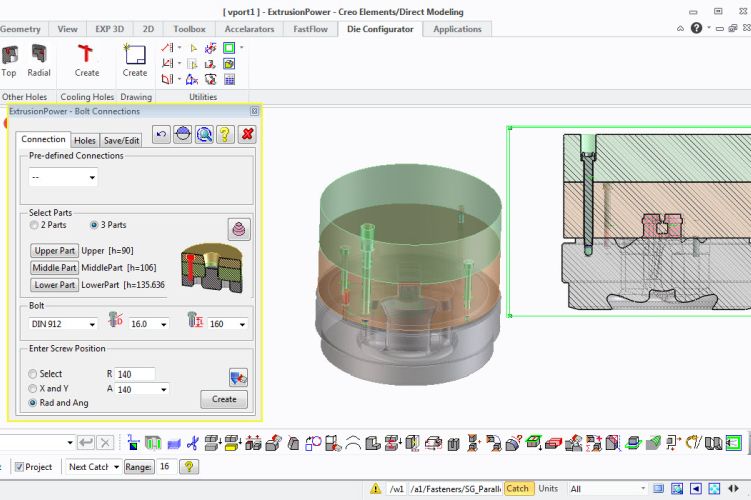Click the pick-position icon above the Create button

(239, 377)
